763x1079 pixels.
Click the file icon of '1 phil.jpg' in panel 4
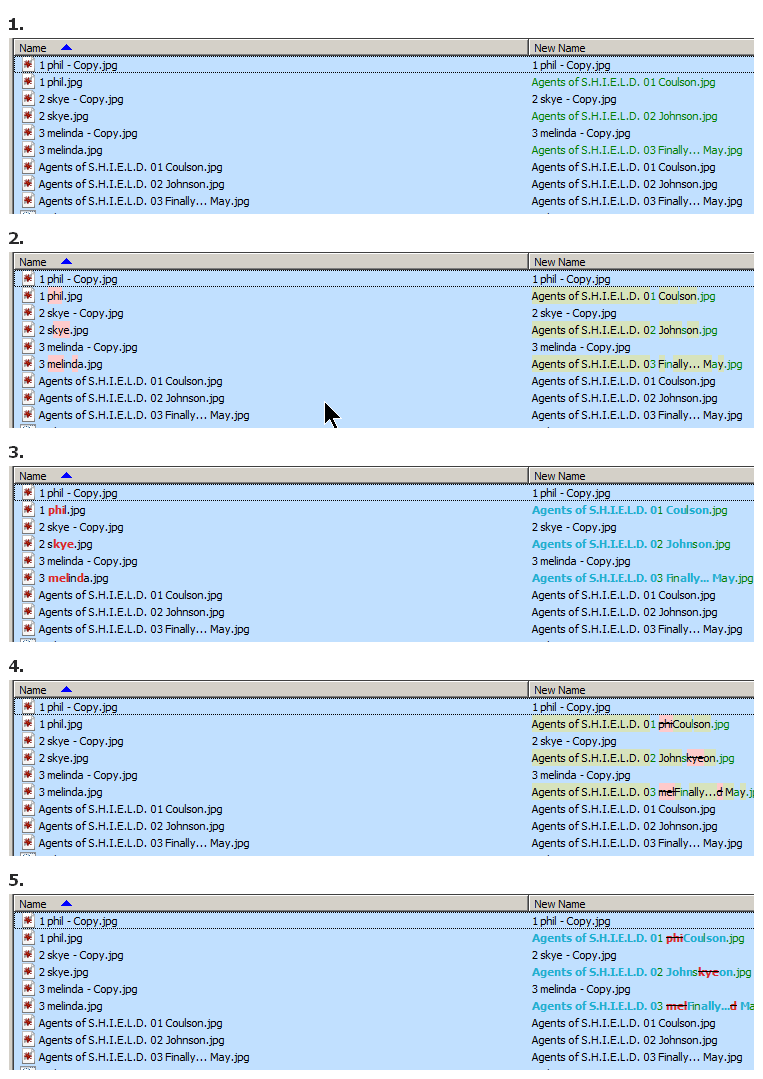pos(28,724)
